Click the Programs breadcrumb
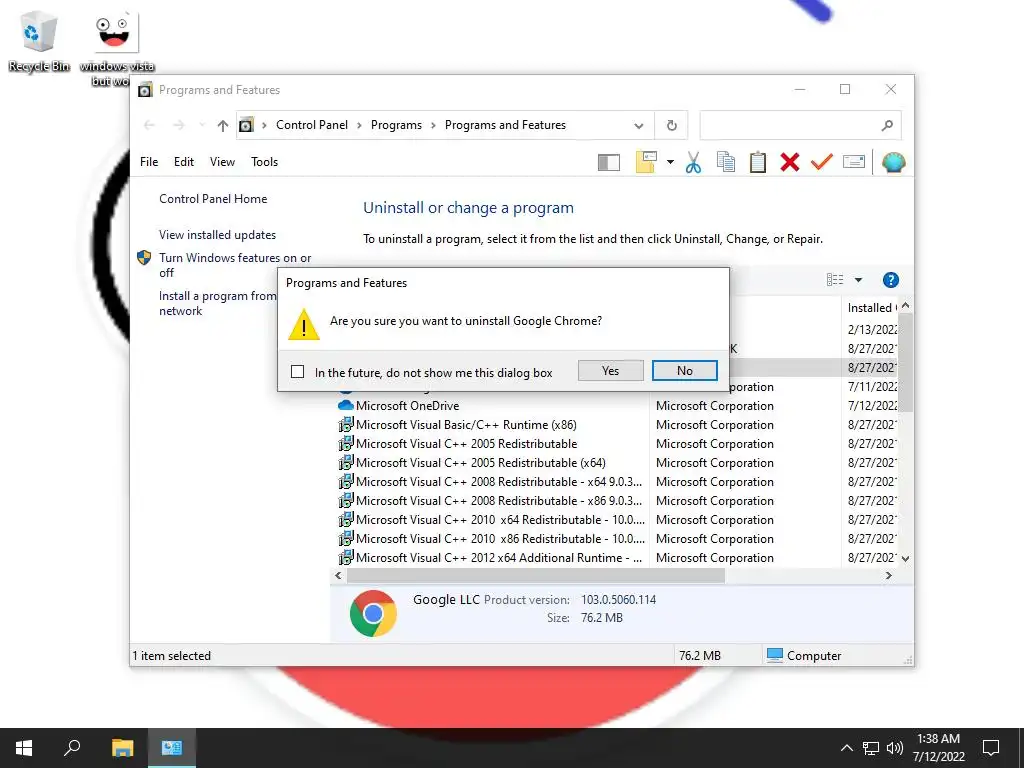This screenshot has width=1024, height=768. coord(396,125)
